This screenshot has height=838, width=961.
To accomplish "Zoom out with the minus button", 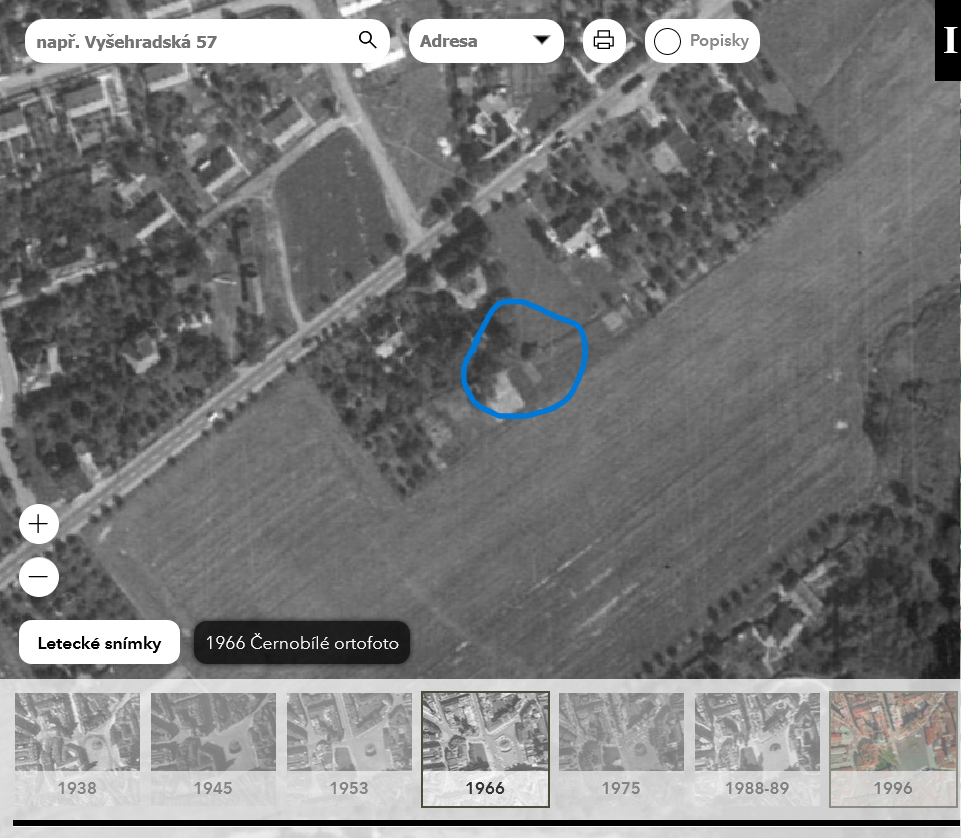I will [x=39, y=577].
